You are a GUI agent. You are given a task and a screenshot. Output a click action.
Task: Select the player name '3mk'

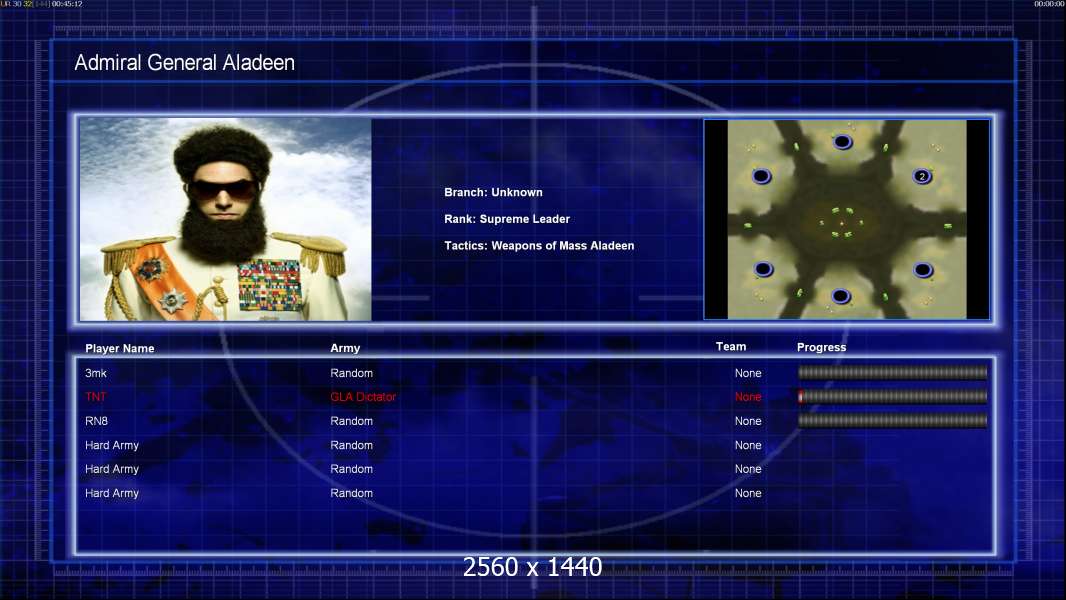[96, 373]
